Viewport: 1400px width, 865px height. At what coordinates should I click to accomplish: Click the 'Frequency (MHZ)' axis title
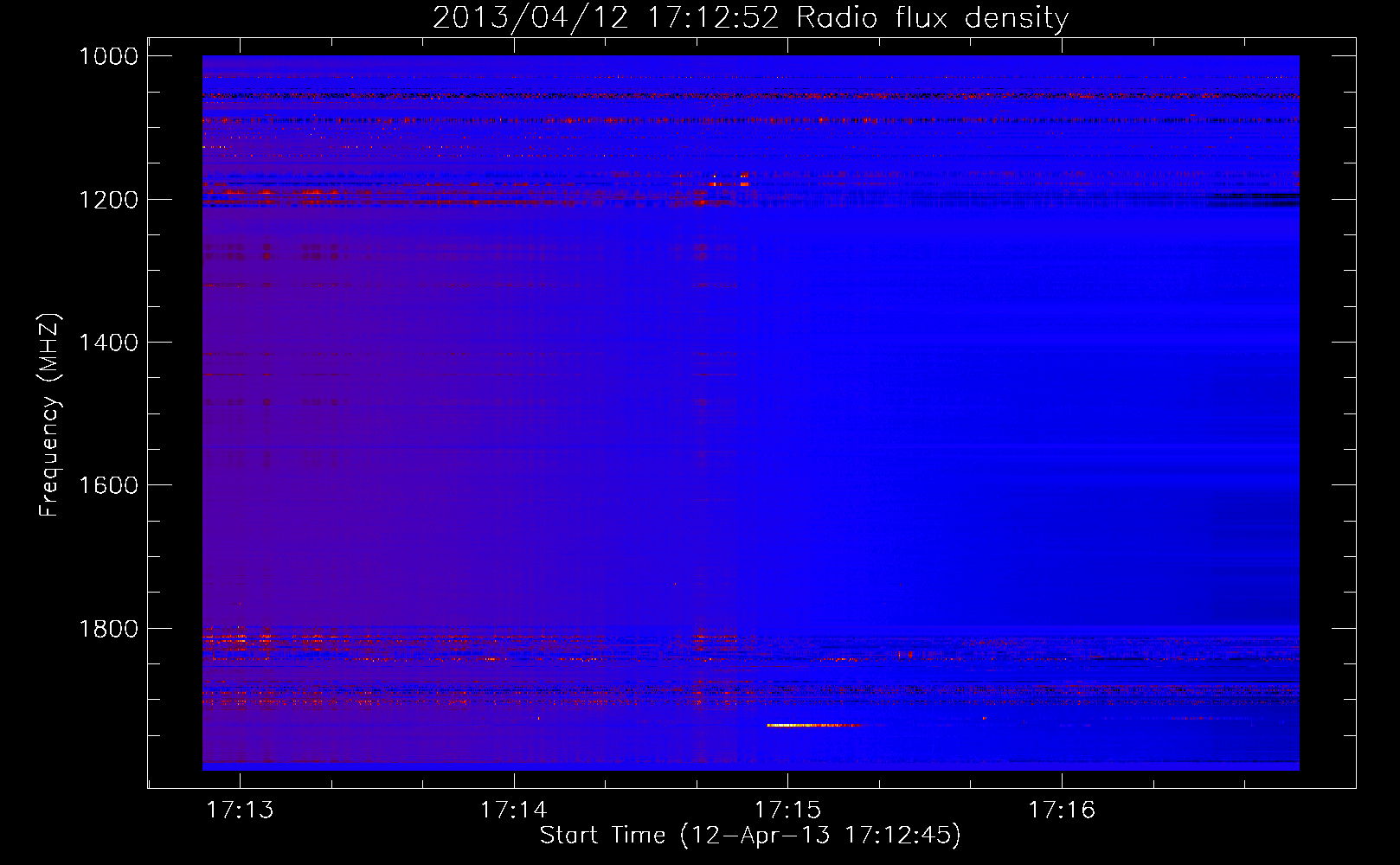[49, 415]
